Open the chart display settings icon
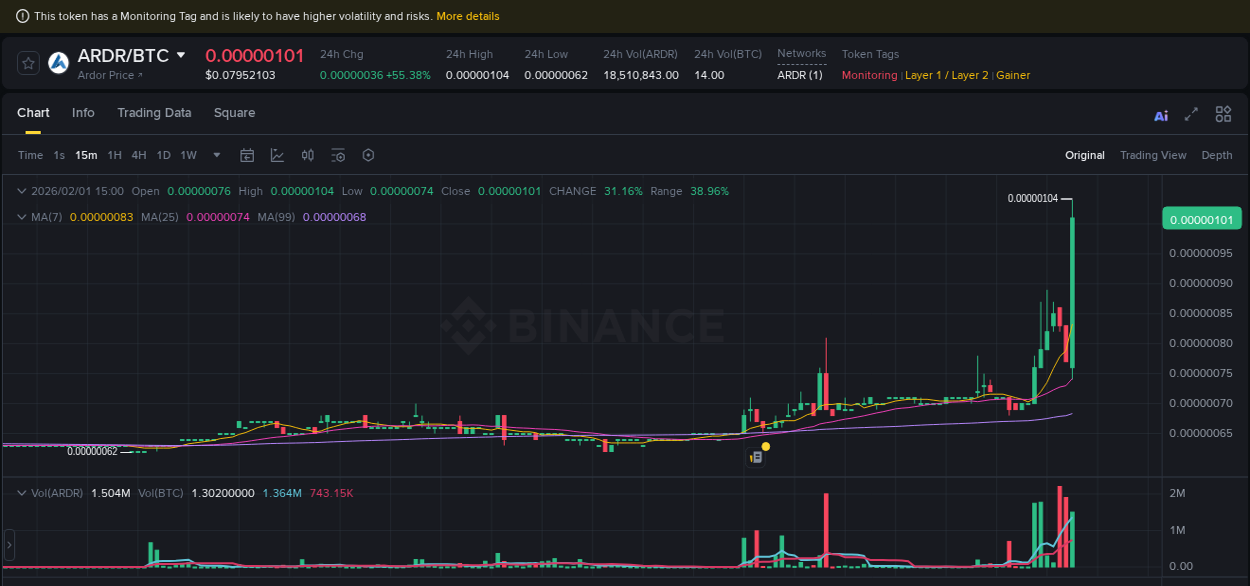 coord(338,155)
